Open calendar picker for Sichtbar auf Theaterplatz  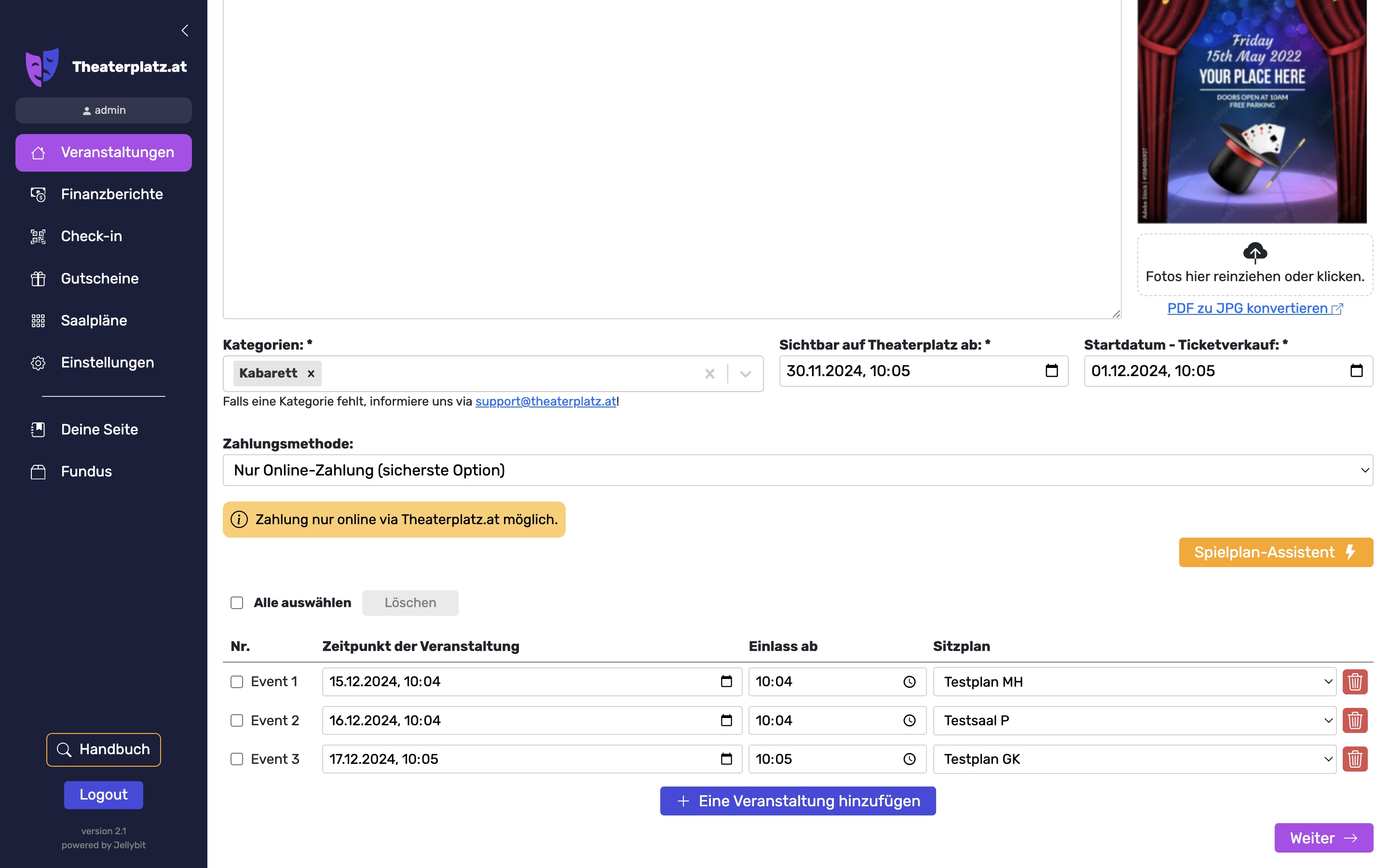pyautogui.click(x=1051, y=371)
